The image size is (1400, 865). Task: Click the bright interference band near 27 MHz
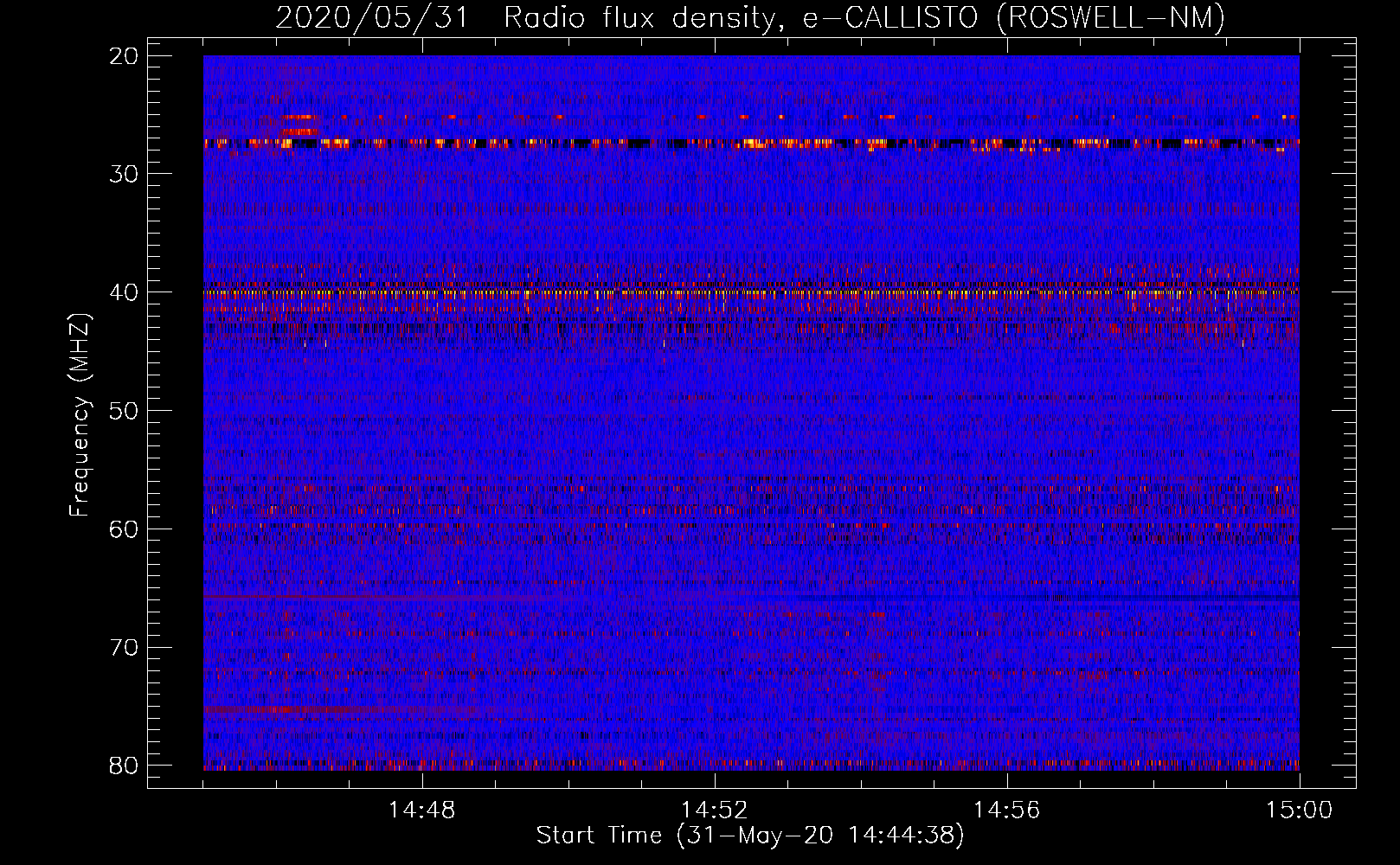tap(751, 144)
